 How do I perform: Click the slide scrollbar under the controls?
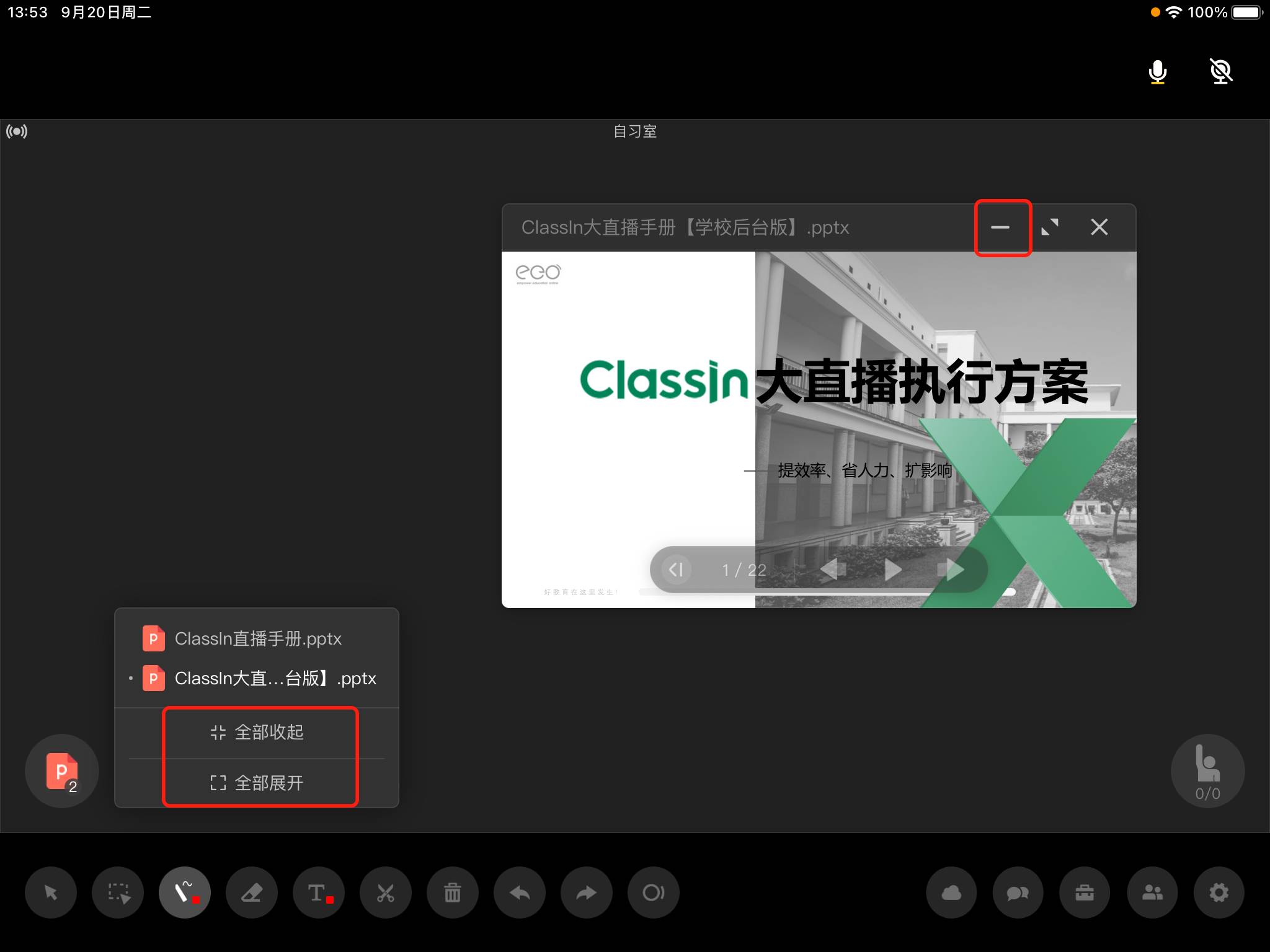(x=827, y=593)
